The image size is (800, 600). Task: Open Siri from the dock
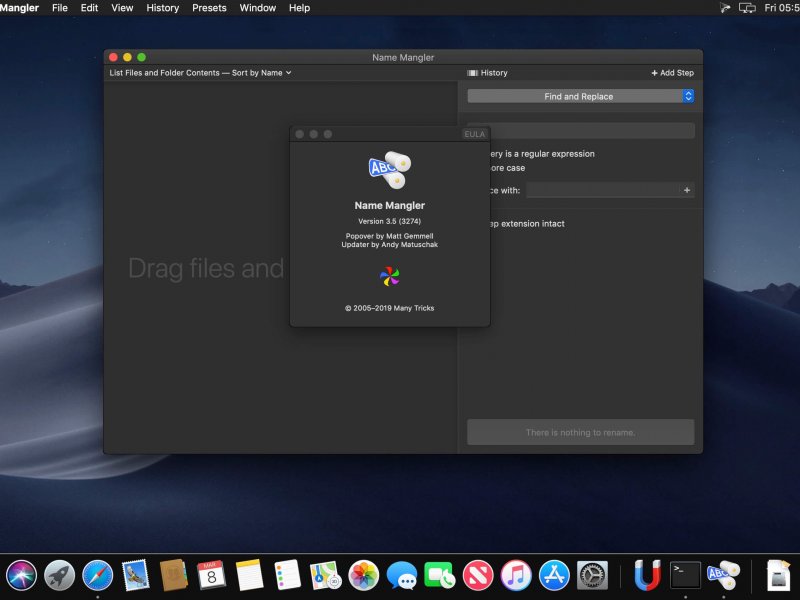point(21,575)
